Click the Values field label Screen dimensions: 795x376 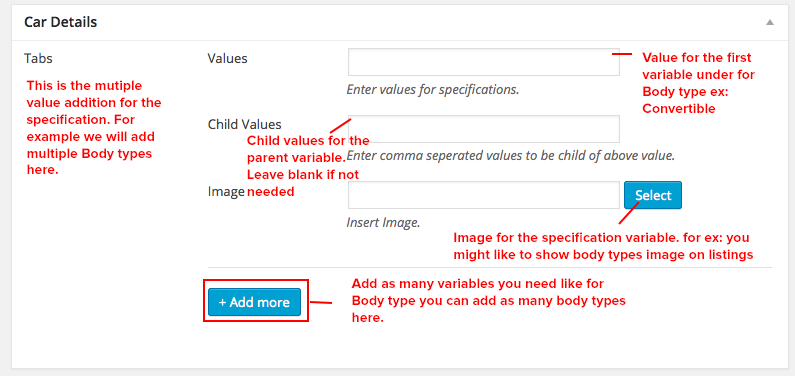coord(228,58)
